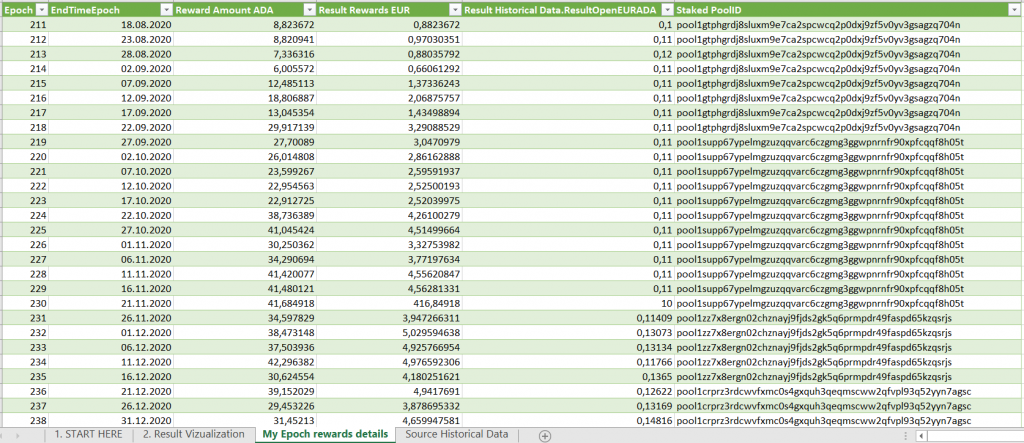Viewport: 1024px width, 443px height.
Task: Select the EUR rewards cell 4,925766954
Action: (x=389, y=346)
